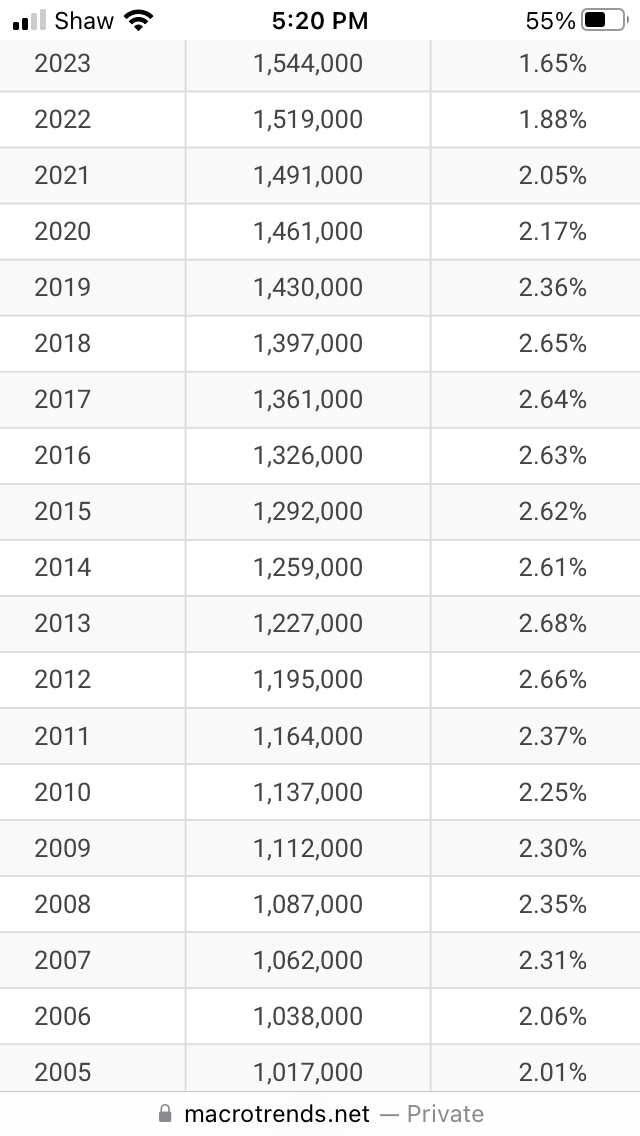The image size is (640, 1136).
Task: Tap the 2.01% growth rate cell
Action: 552,1072
